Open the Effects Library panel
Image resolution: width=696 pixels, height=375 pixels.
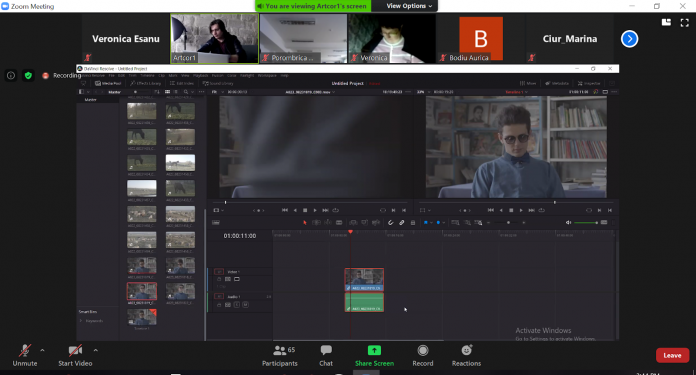pyautogui.click(x=146, y=83)
